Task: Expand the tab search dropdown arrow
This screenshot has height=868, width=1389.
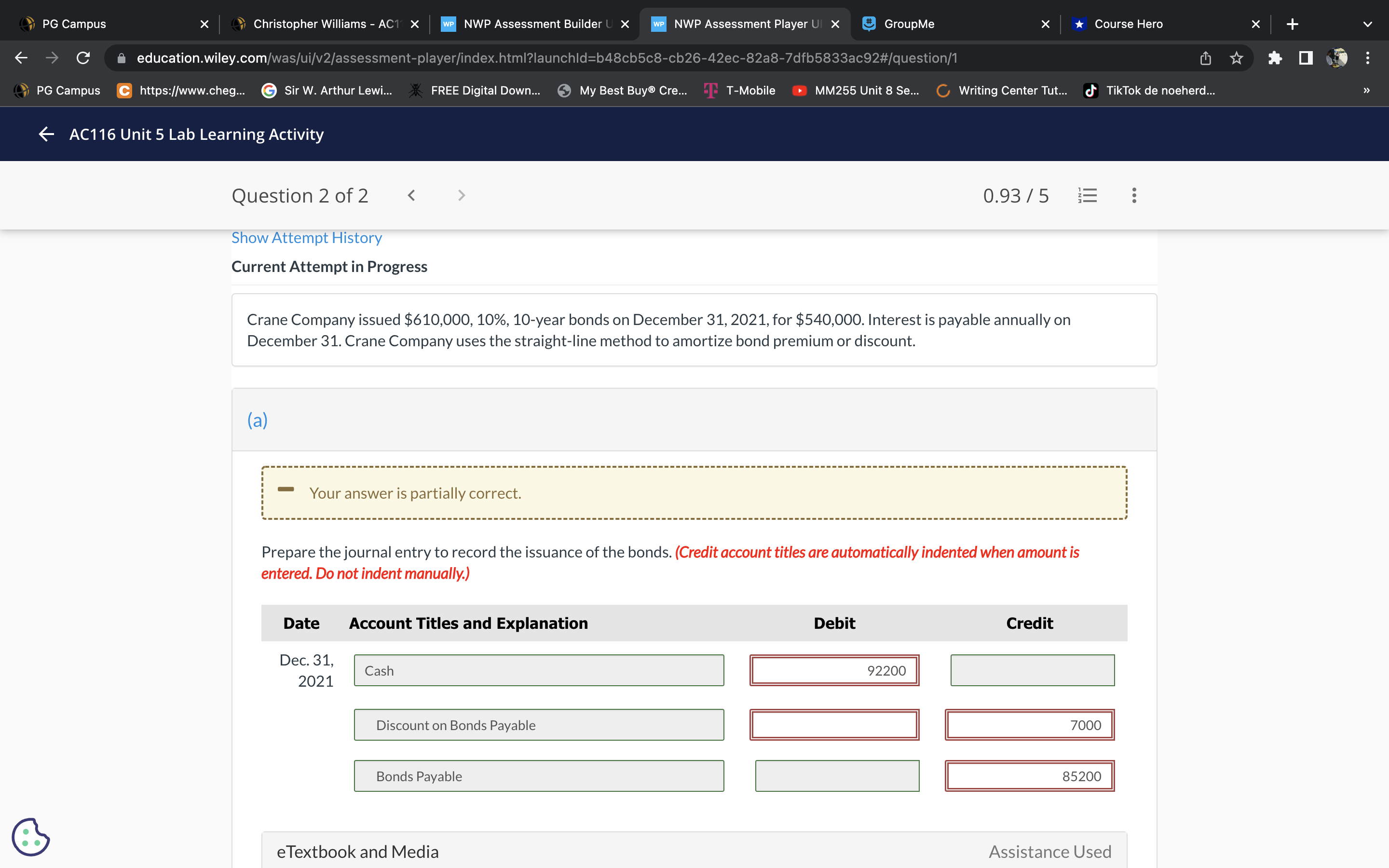Action: tap(1367, 24)
